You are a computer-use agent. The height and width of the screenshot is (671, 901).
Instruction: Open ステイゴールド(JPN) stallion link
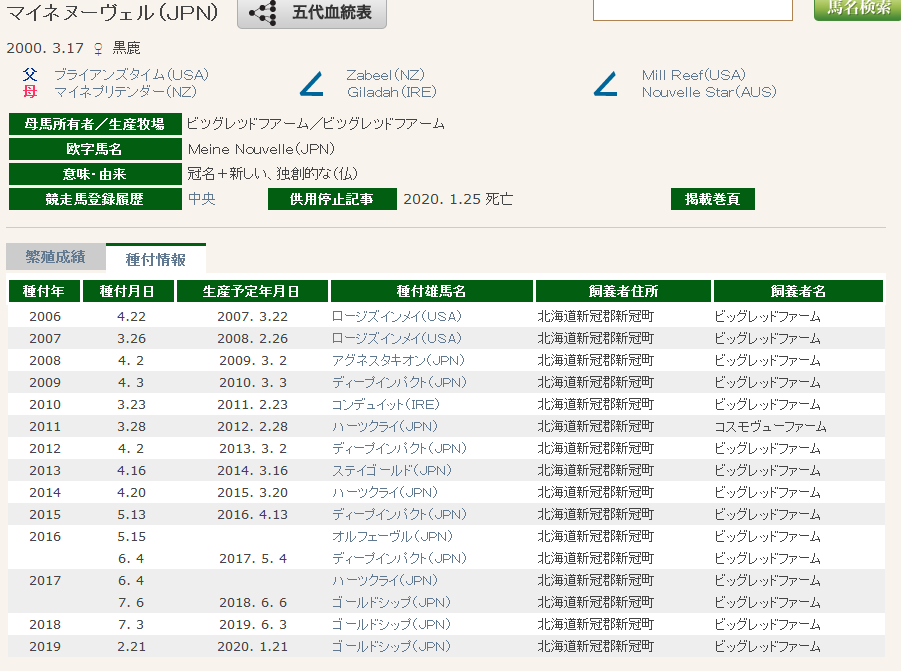point(391,470)
